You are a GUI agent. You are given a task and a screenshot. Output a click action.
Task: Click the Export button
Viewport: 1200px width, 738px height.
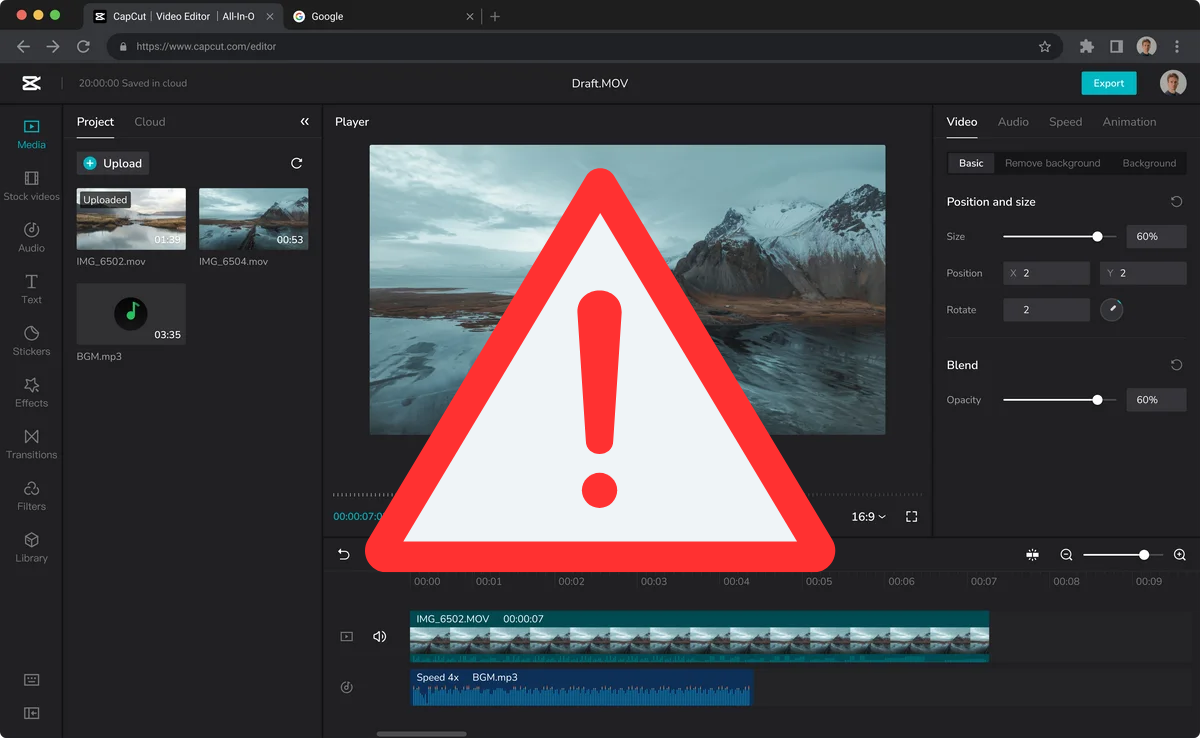tap(1108, 83)
